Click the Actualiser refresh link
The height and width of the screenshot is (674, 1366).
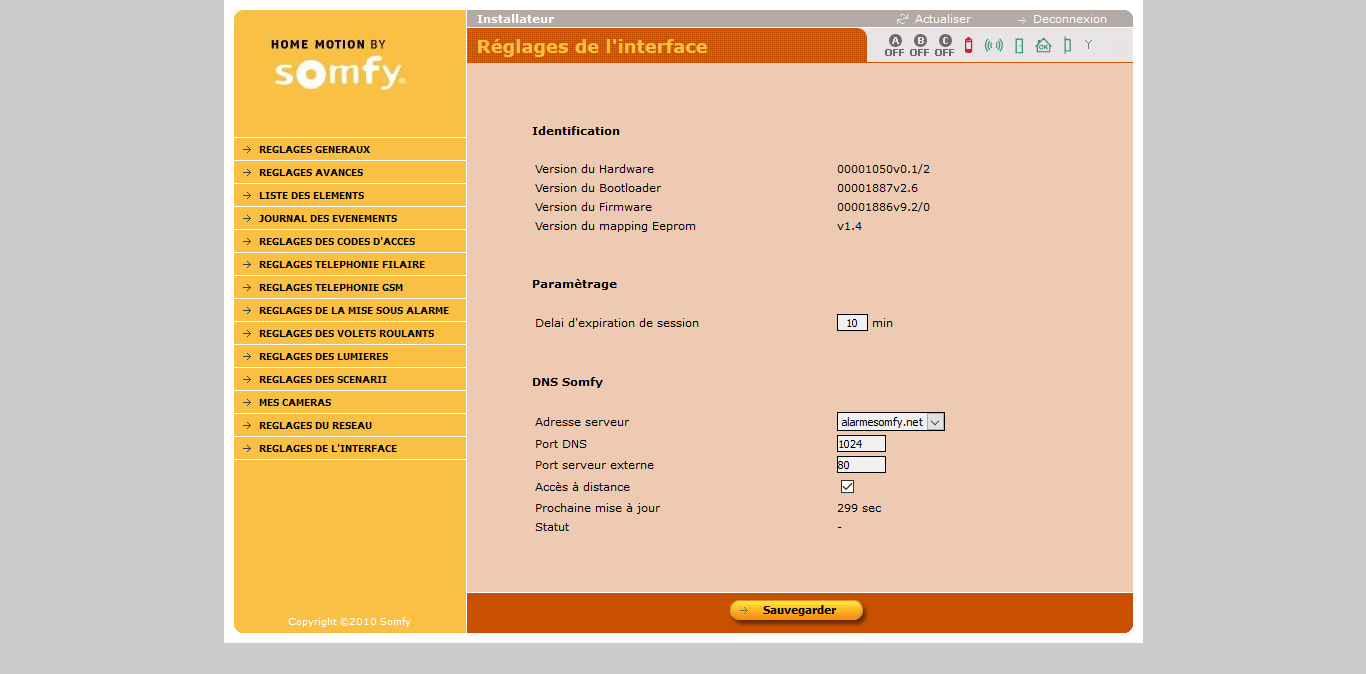click(934, 19)
